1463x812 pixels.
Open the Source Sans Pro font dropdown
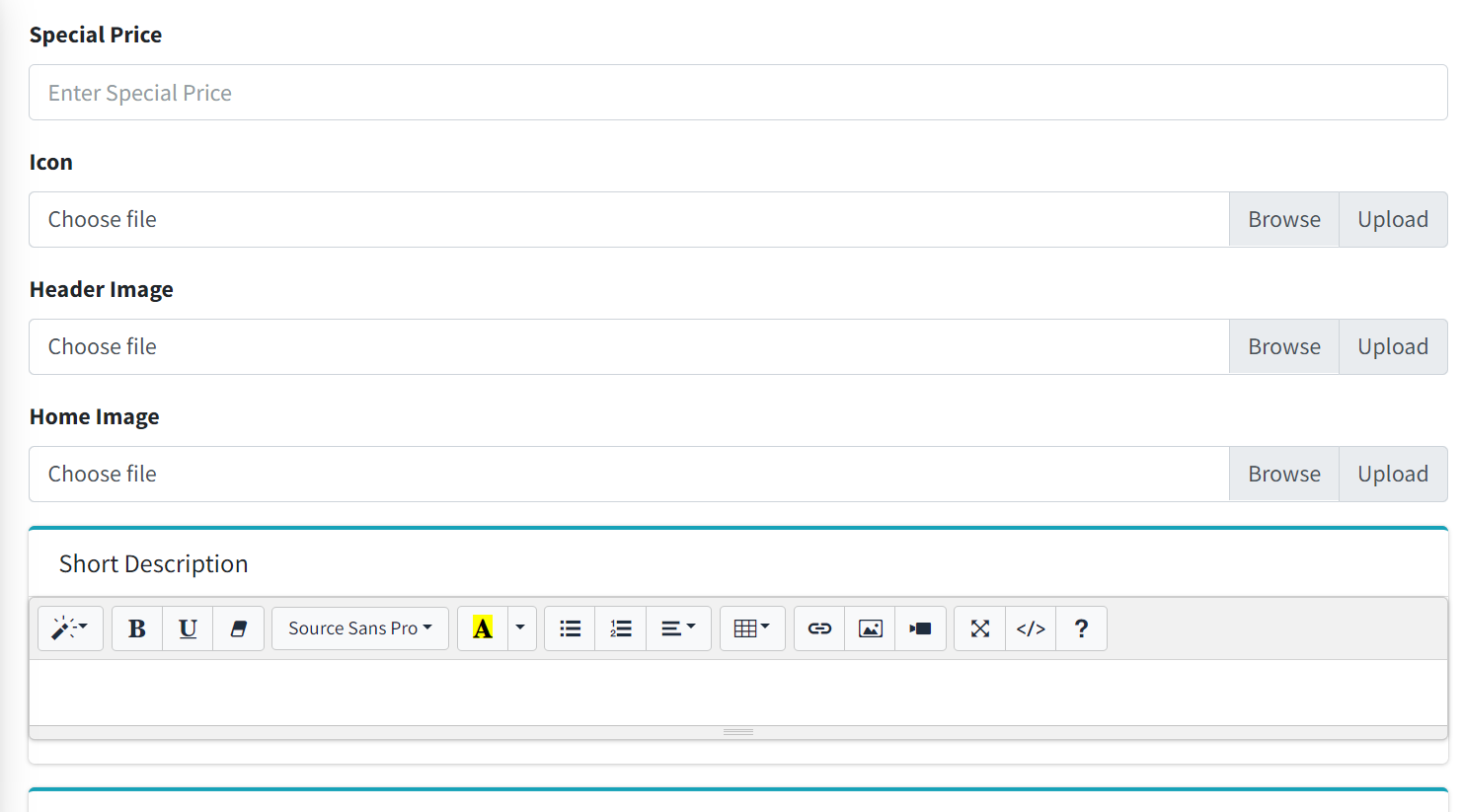pos(359,628)
